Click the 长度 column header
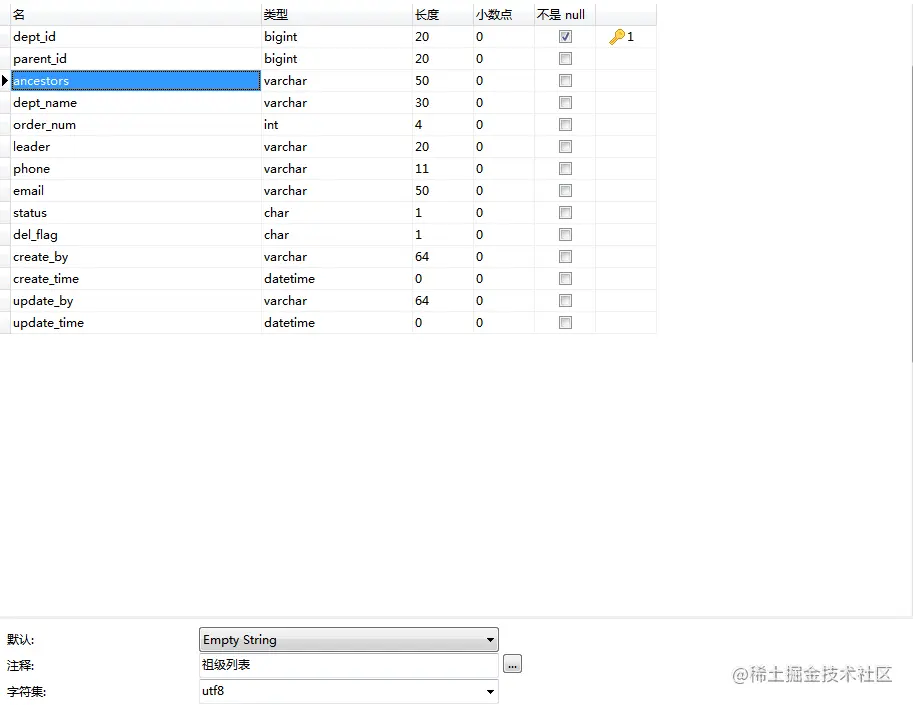Image resolution: width=913 pixels, height=705 pixels. tap(443, 15)
